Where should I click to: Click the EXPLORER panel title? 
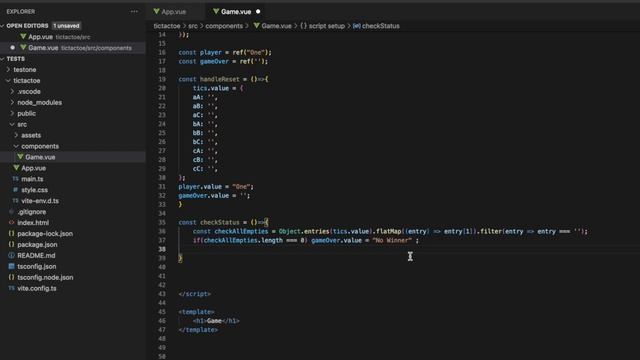pos(21,11)
